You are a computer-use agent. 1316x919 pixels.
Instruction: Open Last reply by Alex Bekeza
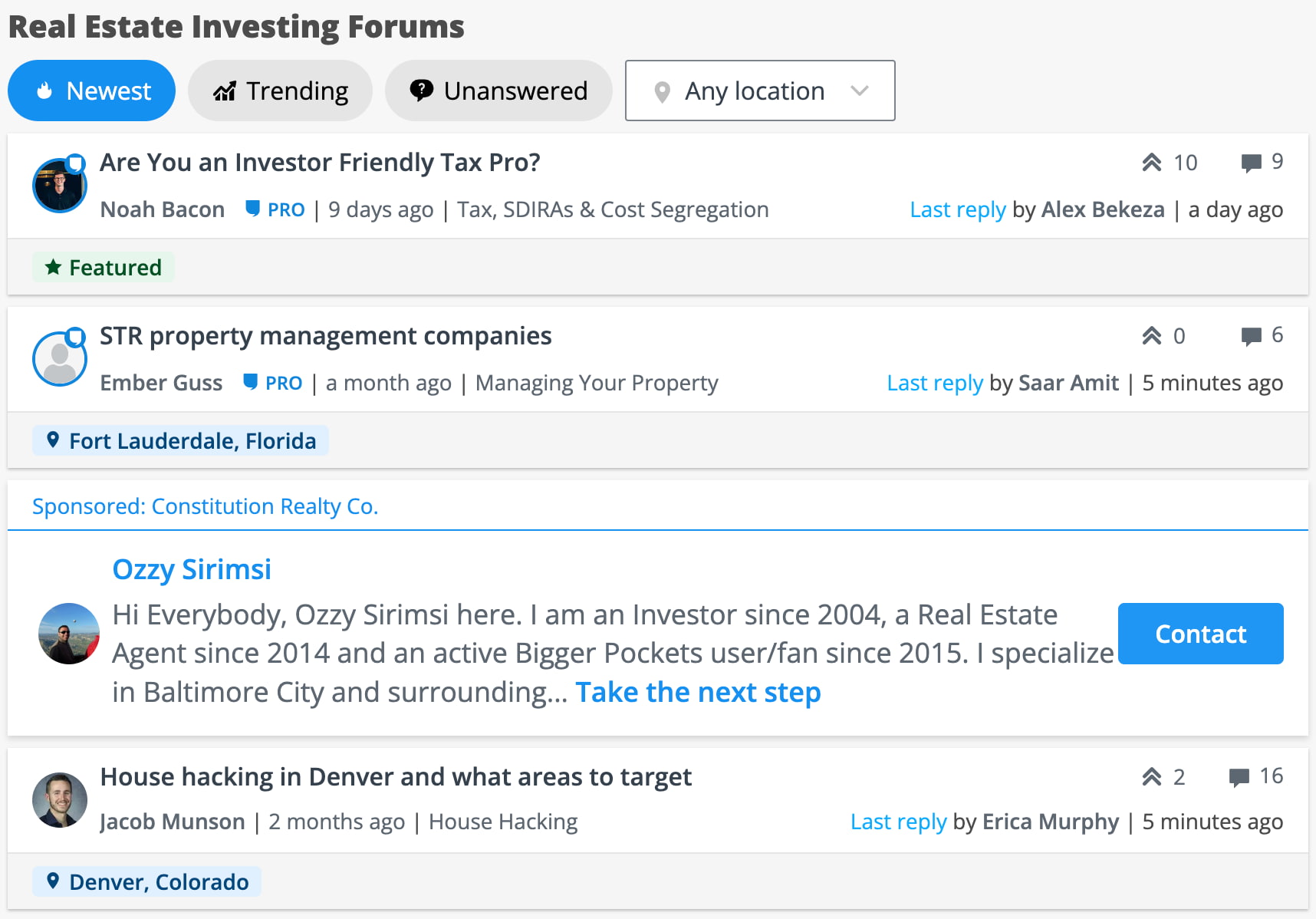[x=957, y=209]
